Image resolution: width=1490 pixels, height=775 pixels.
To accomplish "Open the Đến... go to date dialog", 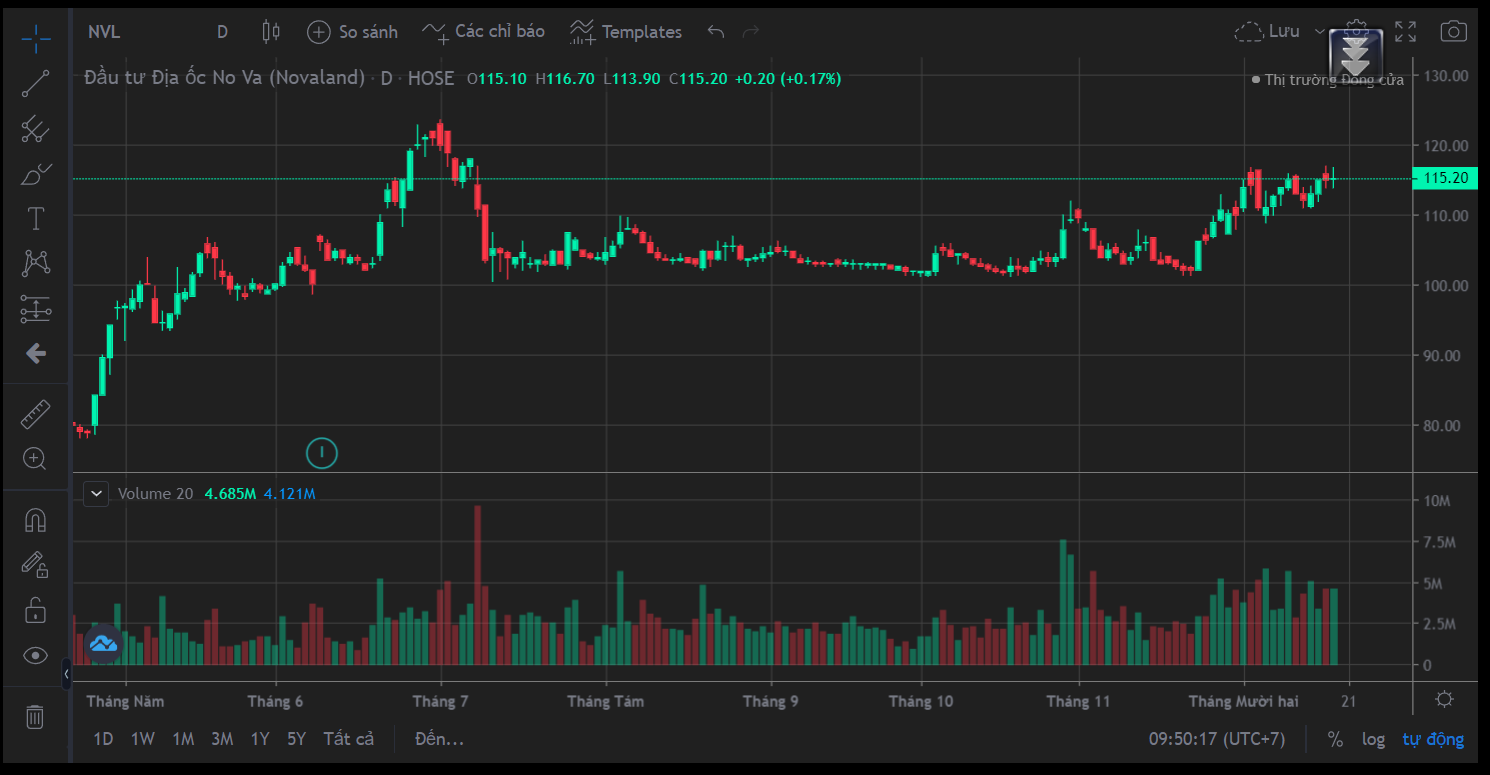I will tap(440, 739).
